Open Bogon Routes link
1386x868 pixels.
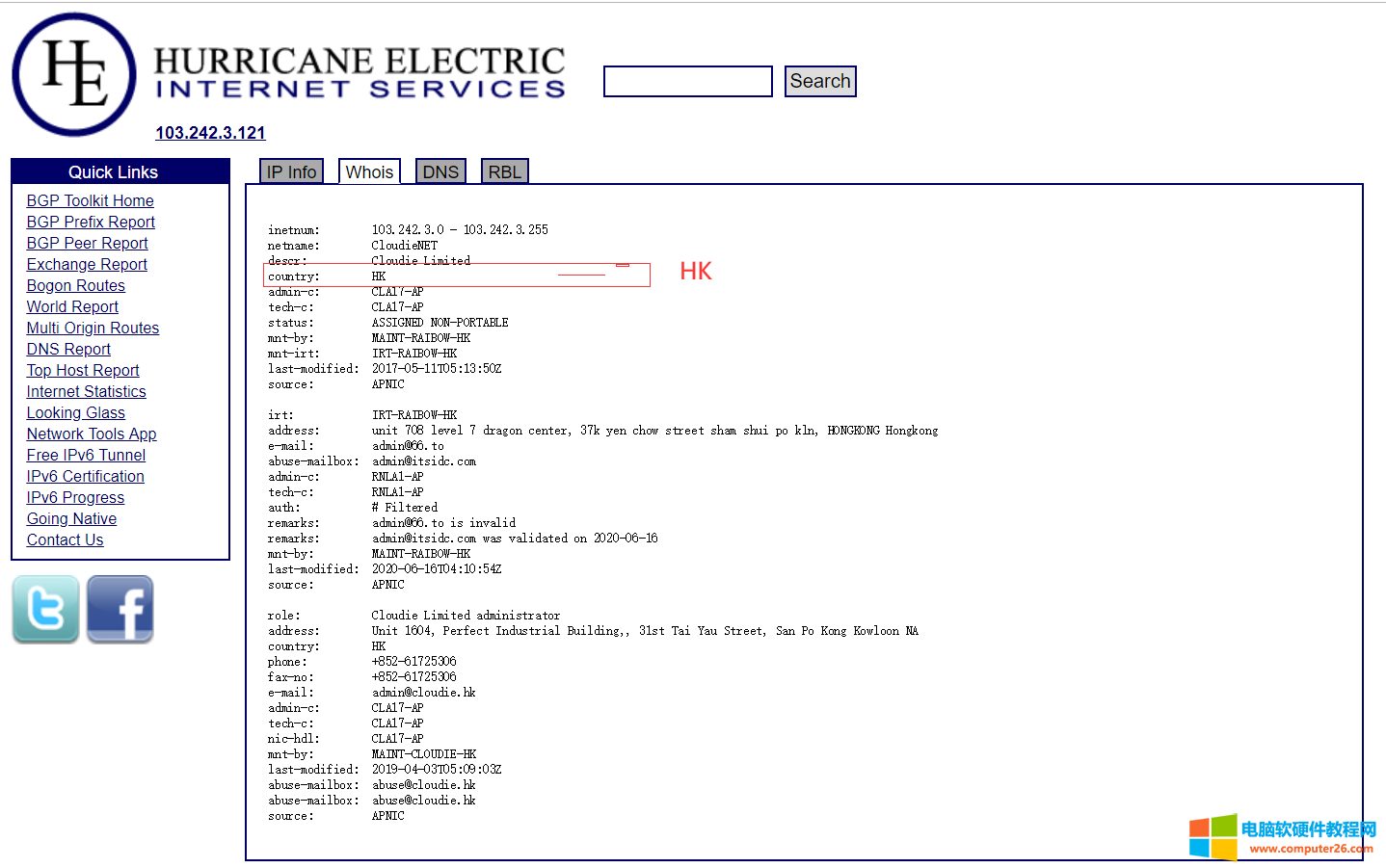coord(76,285)
